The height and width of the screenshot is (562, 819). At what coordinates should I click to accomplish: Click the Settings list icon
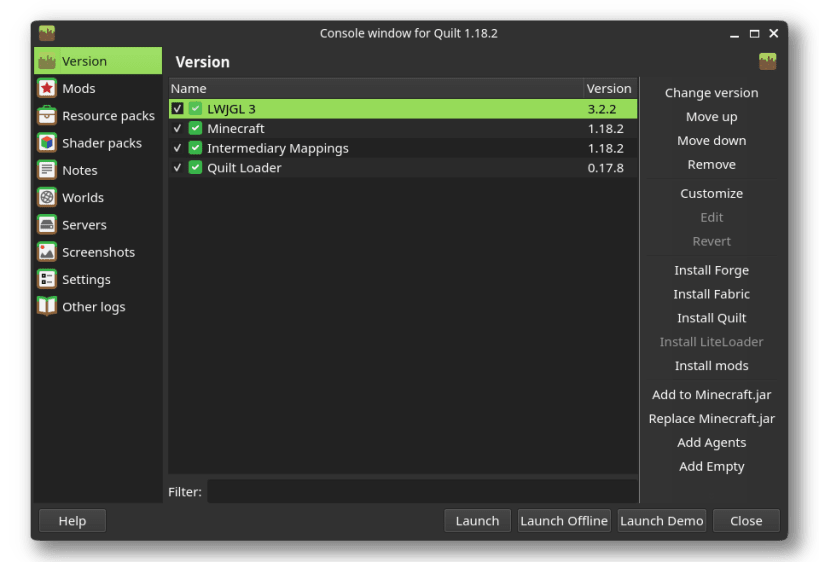(x=47, y=279)
